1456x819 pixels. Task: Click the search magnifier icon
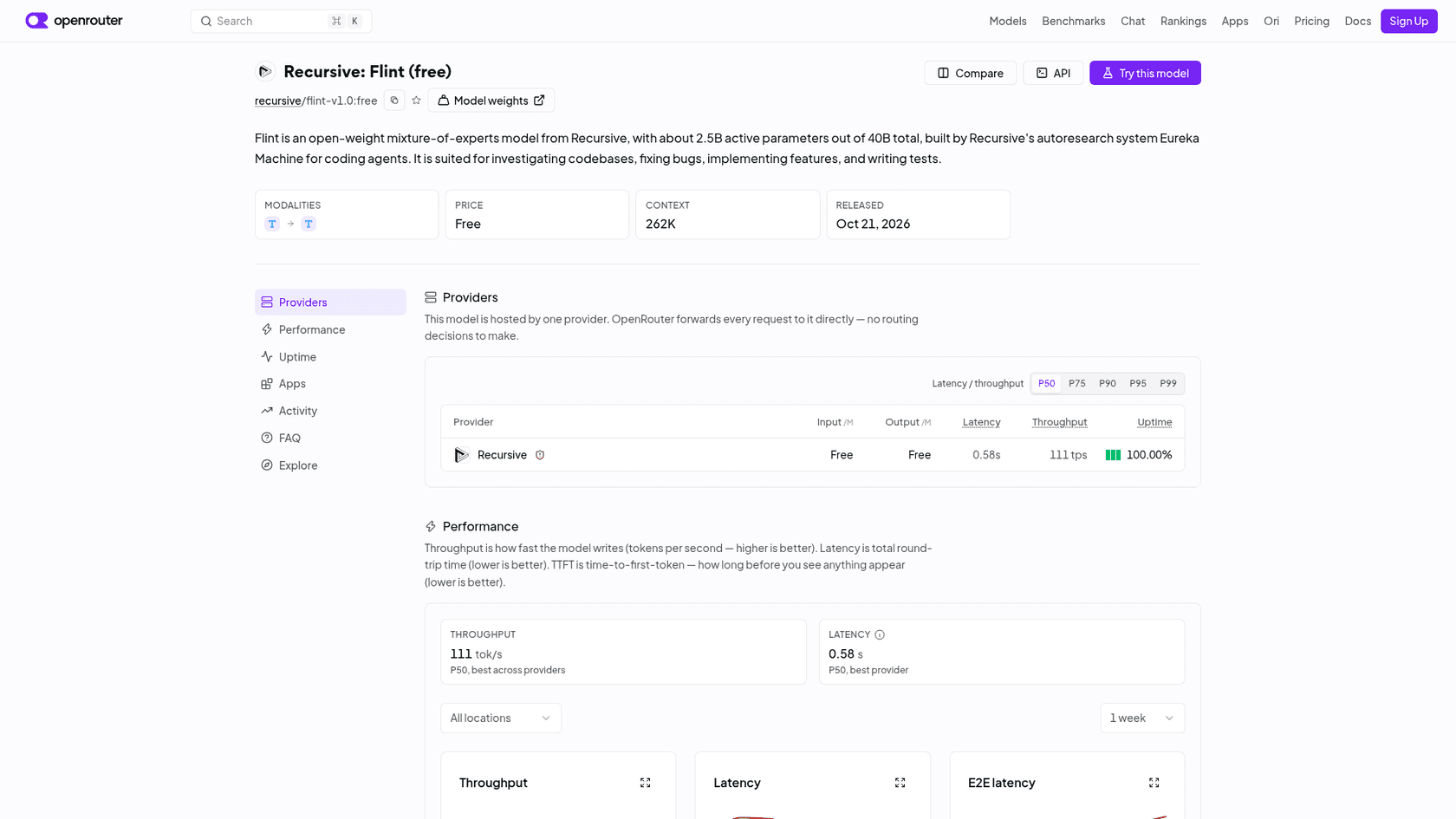[x=206, y=21]
